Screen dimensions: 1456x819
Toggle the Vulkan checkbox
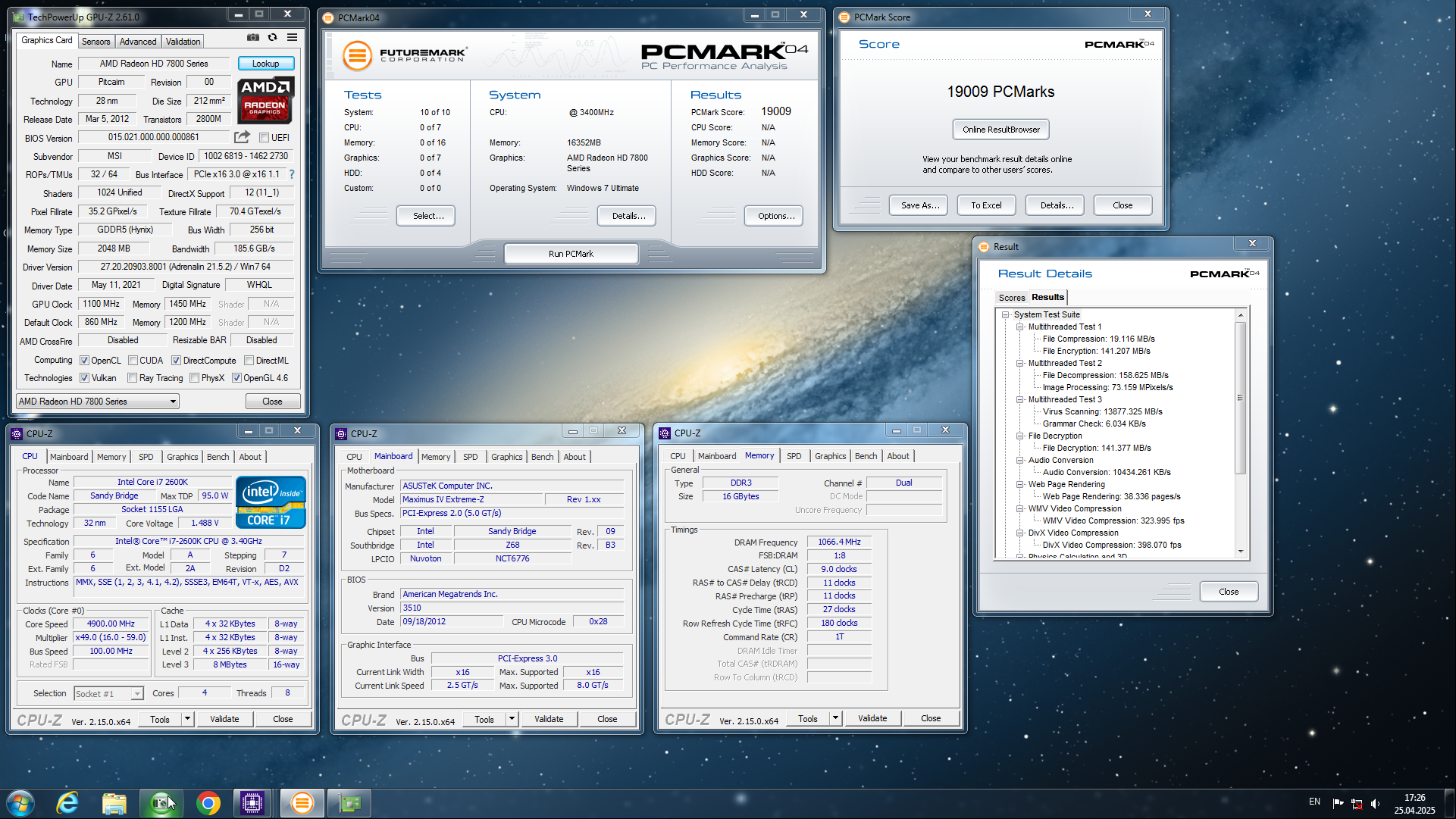tap(85, 378)
